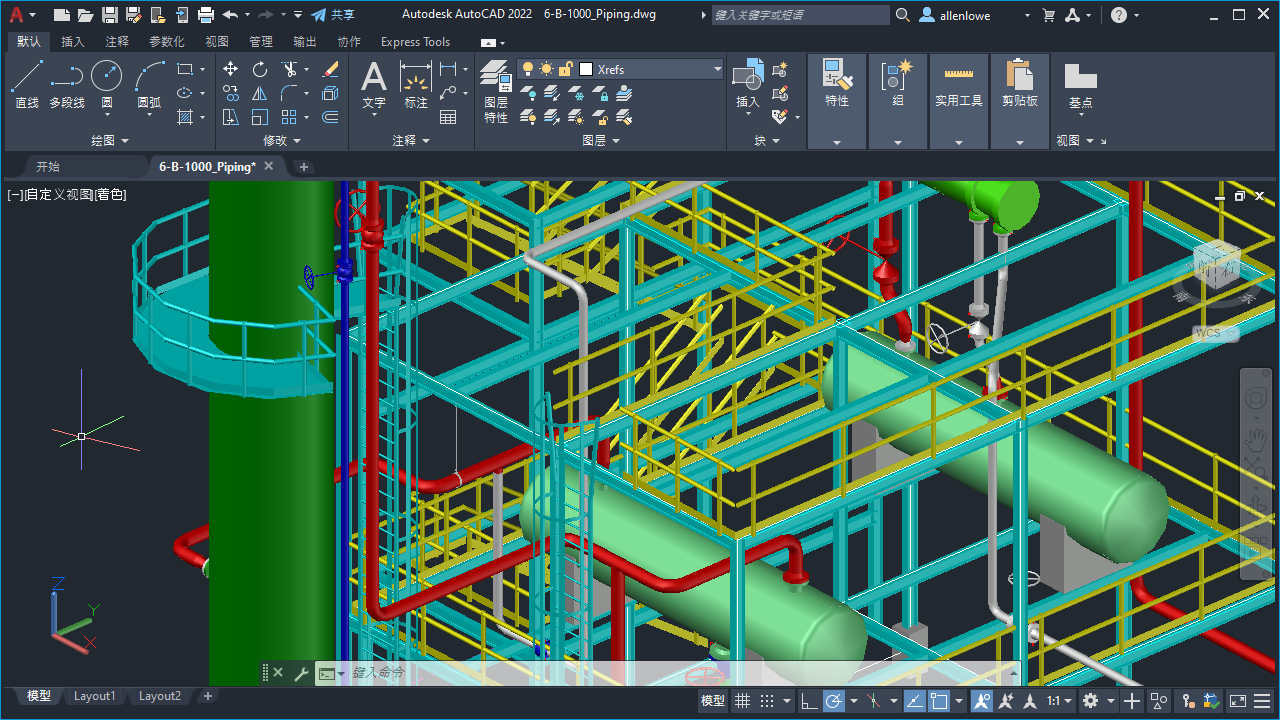Switch to the Layout1 tab
Image resolution: width=1280 pixels, height=720 pixels.
coord(94,695)
